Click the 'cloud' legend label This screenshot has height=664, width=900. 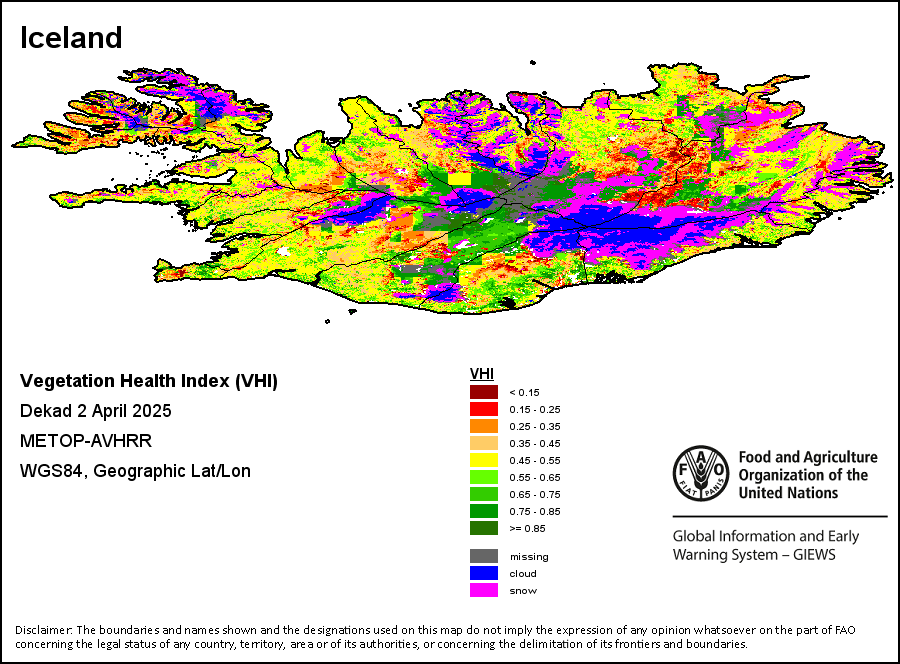[523, 573]
